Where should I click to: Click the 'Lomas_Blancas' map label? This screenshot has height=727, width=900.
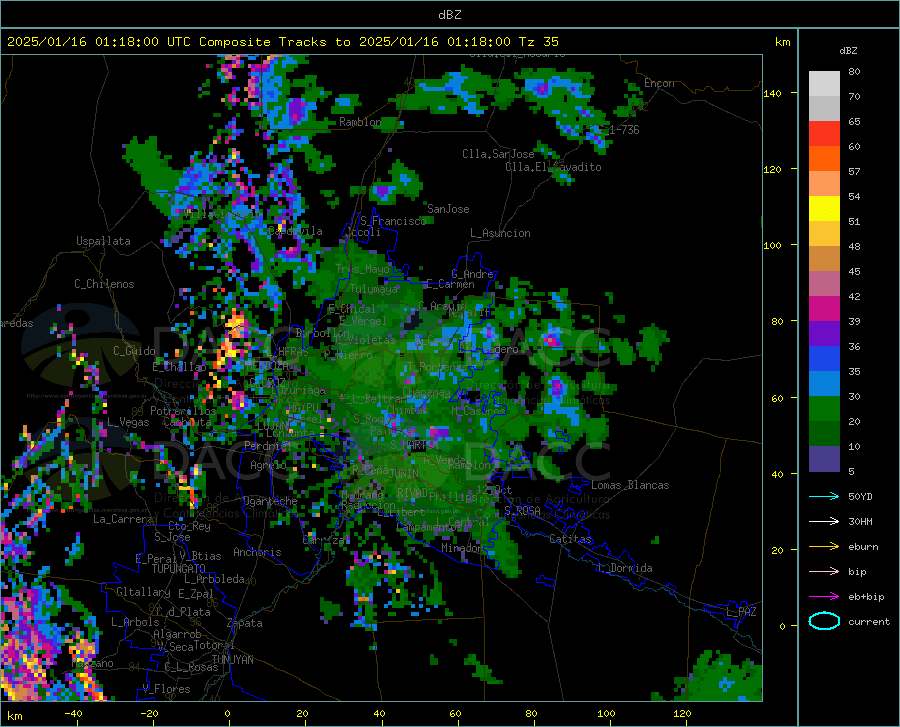pyautogui.click(x=630, y=485)
